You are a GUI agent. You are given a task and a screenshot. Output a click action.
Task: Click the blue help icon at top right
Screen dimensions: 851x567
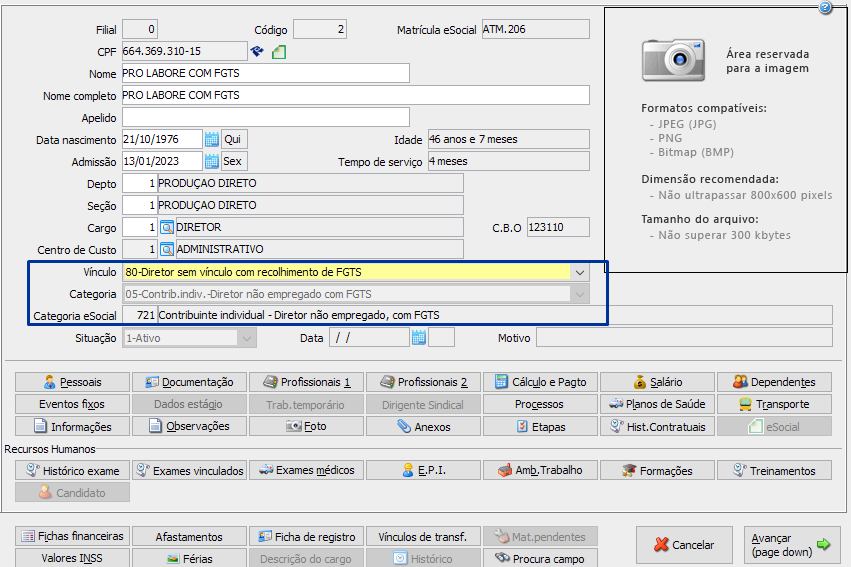click(x=825, y=7)
